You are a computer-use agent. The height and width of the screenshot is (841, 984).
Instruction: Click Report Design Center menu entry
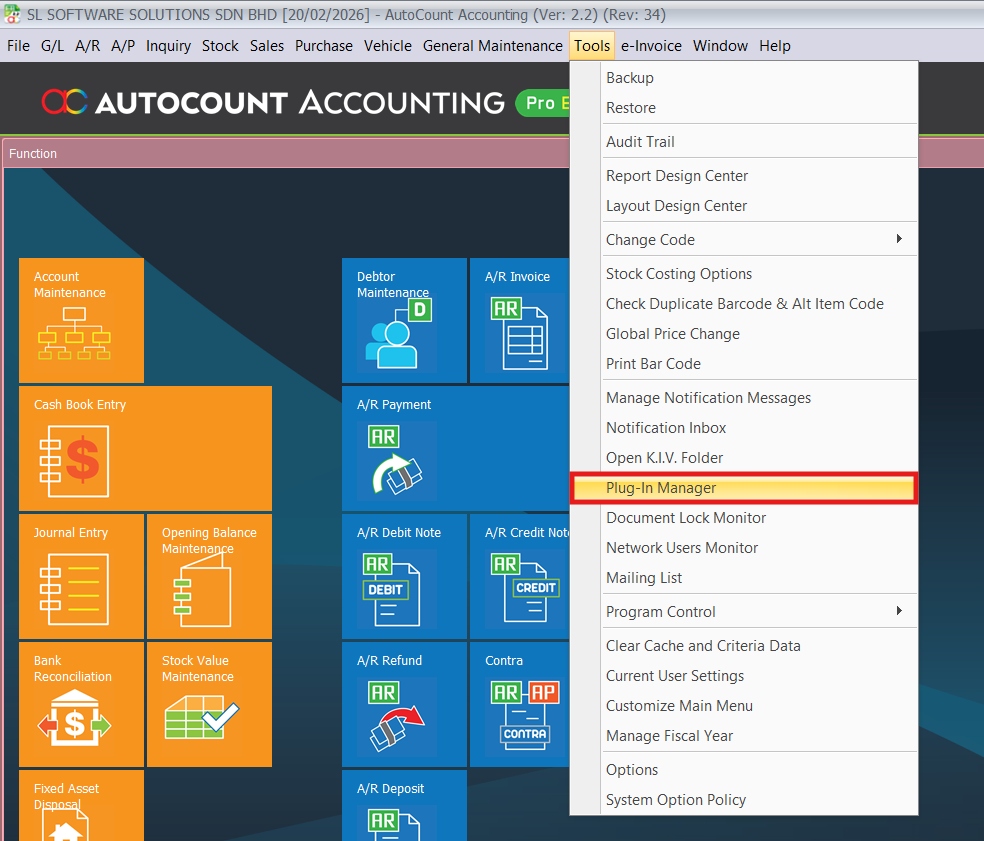pos(677,176)
